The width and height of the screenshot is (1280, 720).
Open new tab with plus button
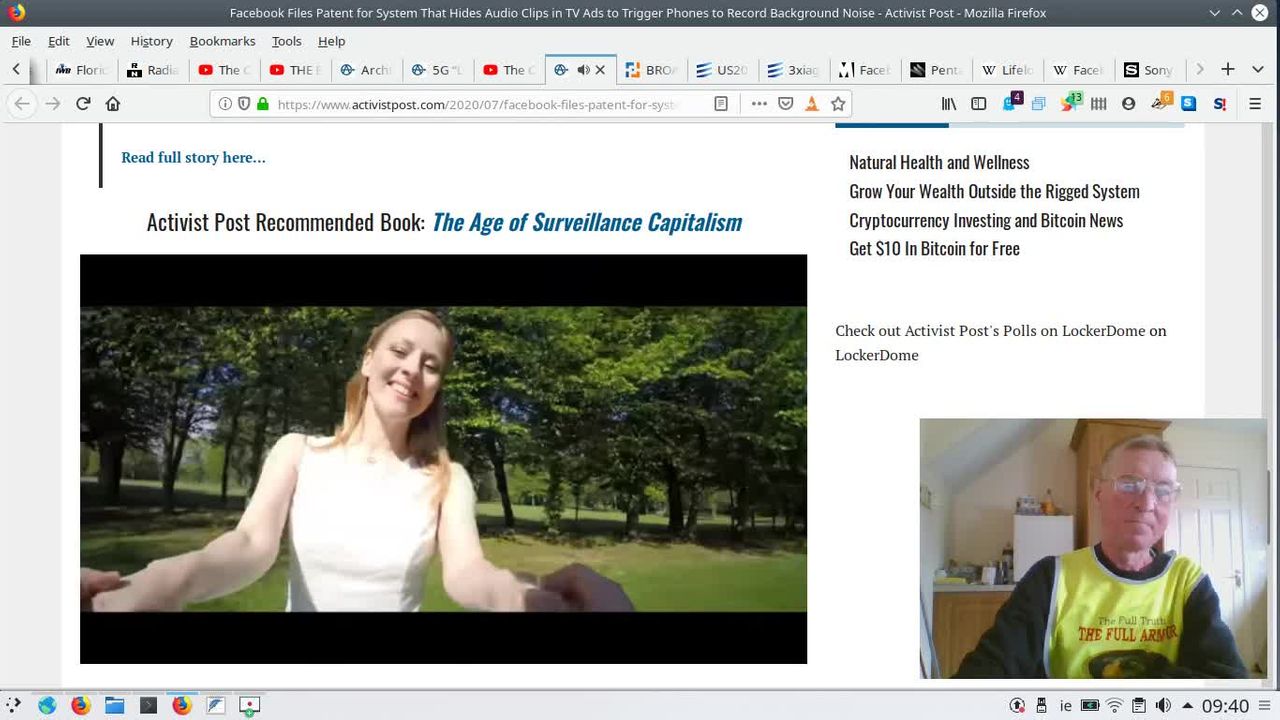(x=1228, y=69)
